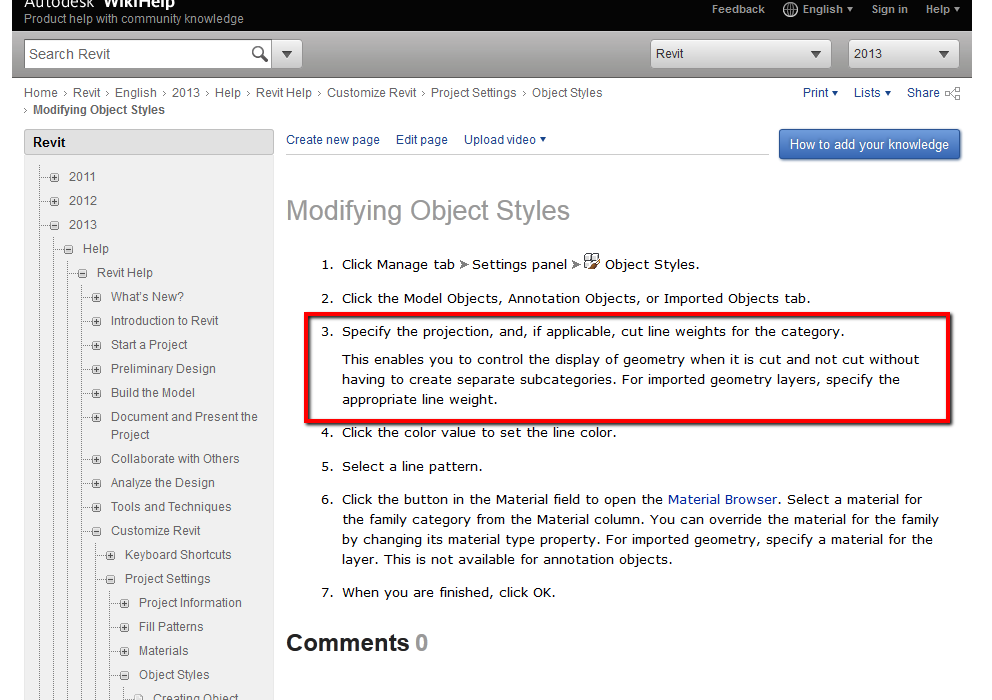
Task: Collapse the Revit Help tree node
Action: point(82,273)
